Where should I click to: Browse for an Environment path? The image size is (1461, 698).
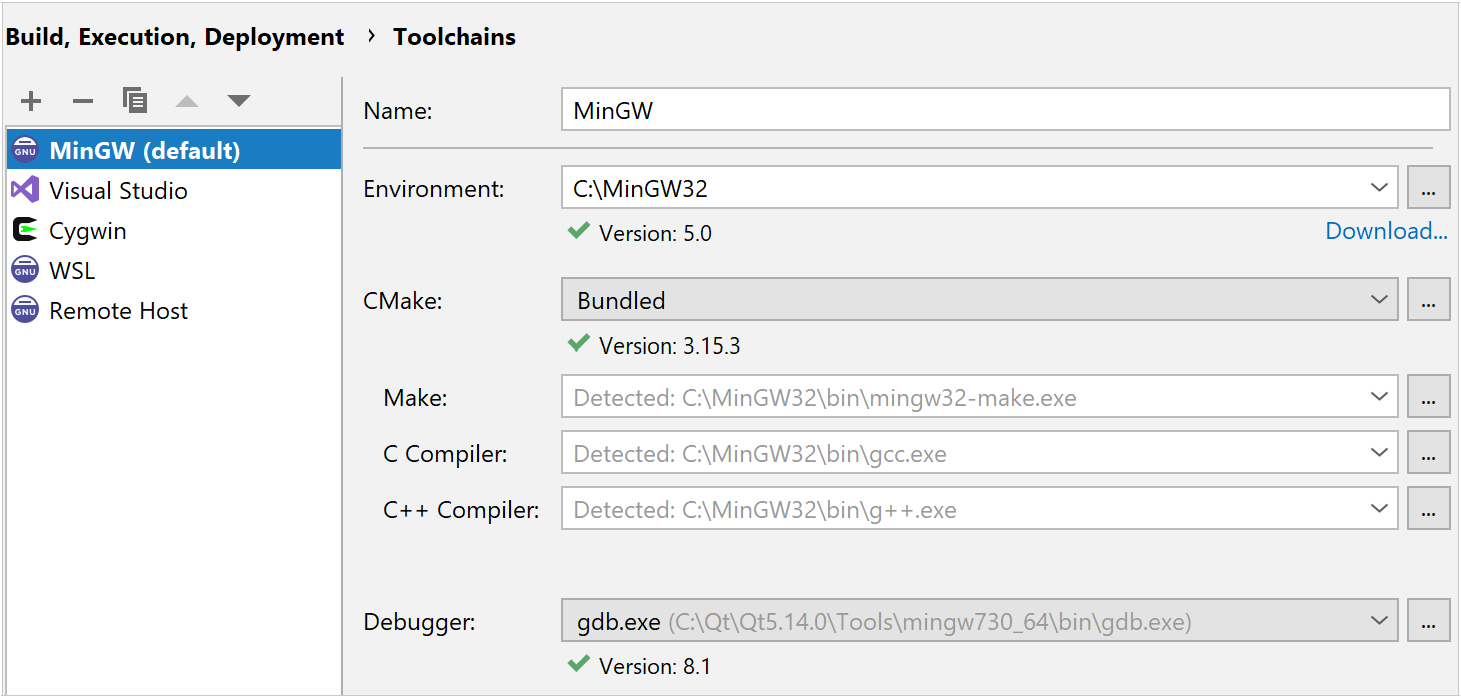[x=1428, y=187]
